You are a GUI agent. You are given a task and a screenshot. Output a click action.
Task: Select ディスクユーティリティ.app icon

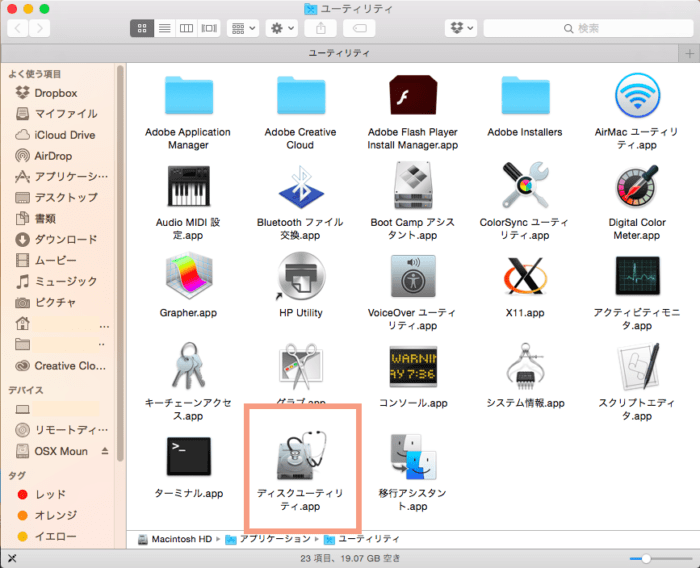(x=301, y=456)
